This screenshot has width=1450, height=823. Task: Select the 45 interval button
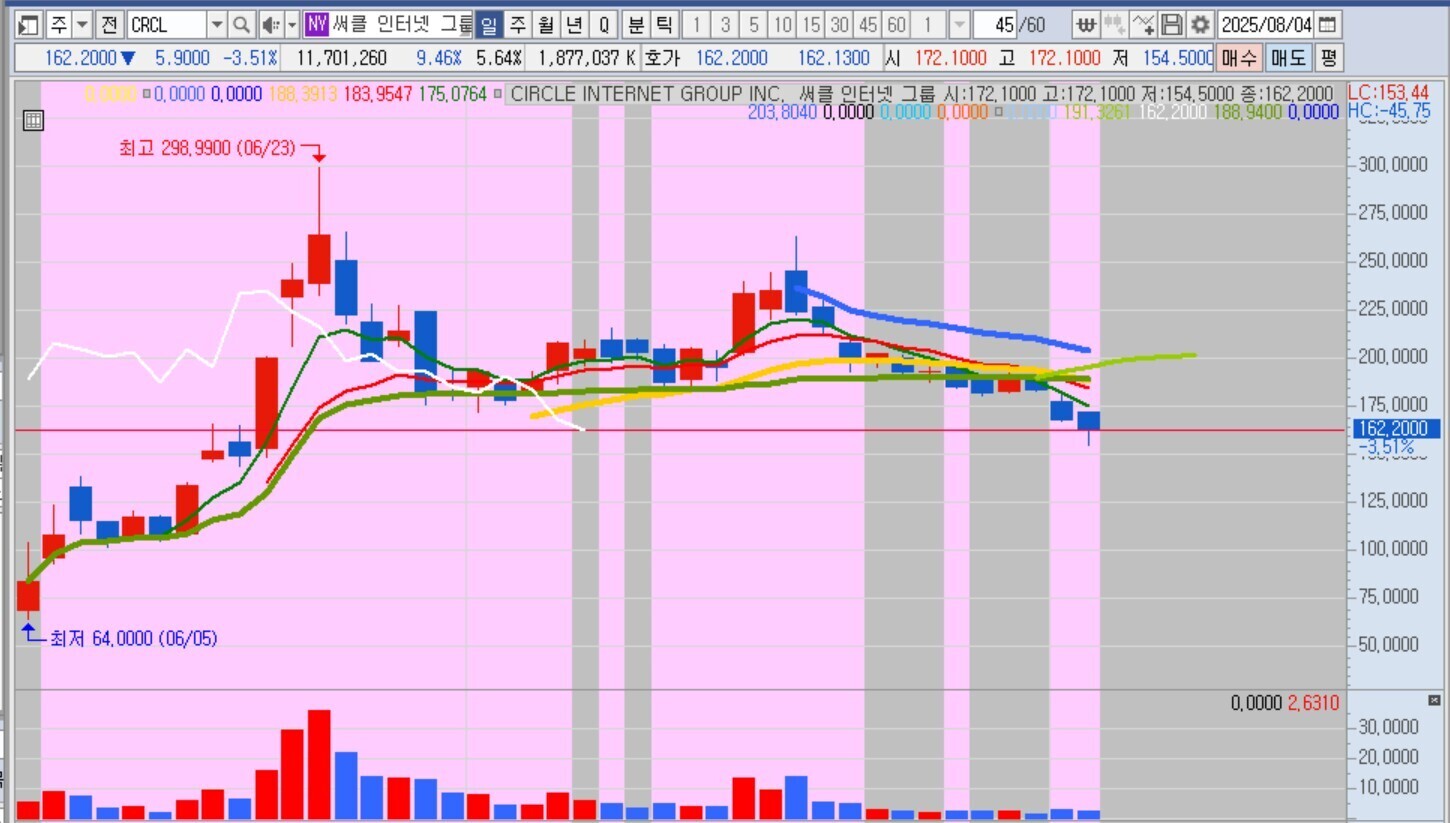point(868,25)
